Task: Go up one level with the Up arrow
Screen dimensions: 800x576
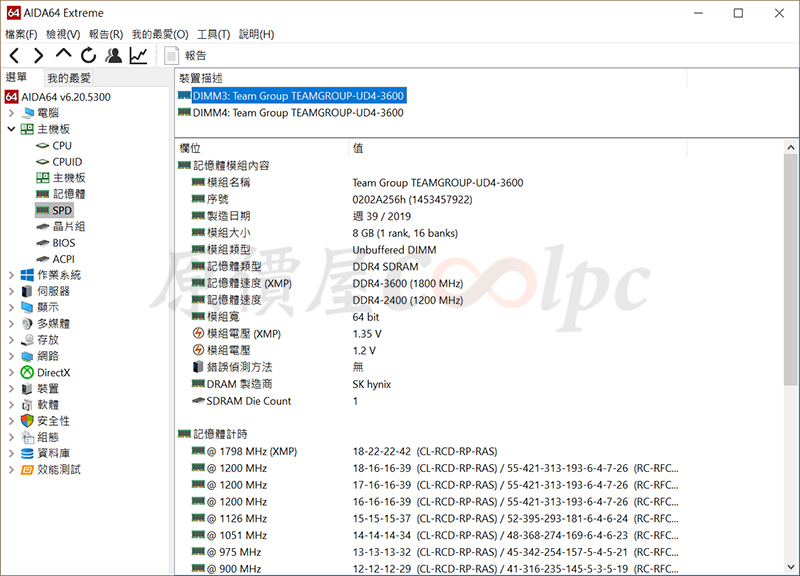Action: (x=63, y=54)
